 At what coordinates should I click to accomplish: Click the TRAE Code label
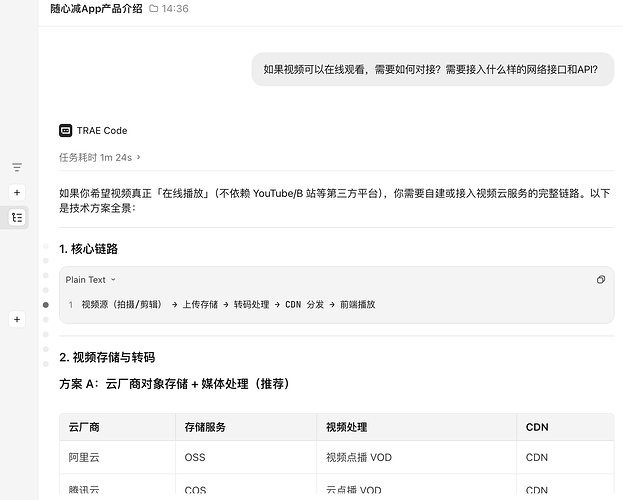tap(102, 130)
